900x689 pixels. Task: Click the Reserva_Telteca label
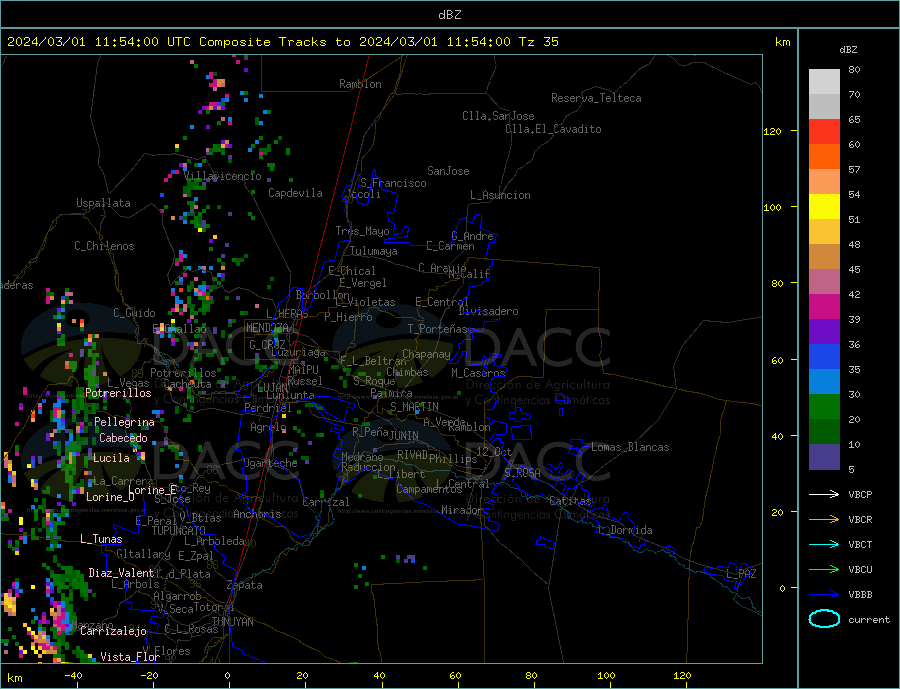[596, 98]
